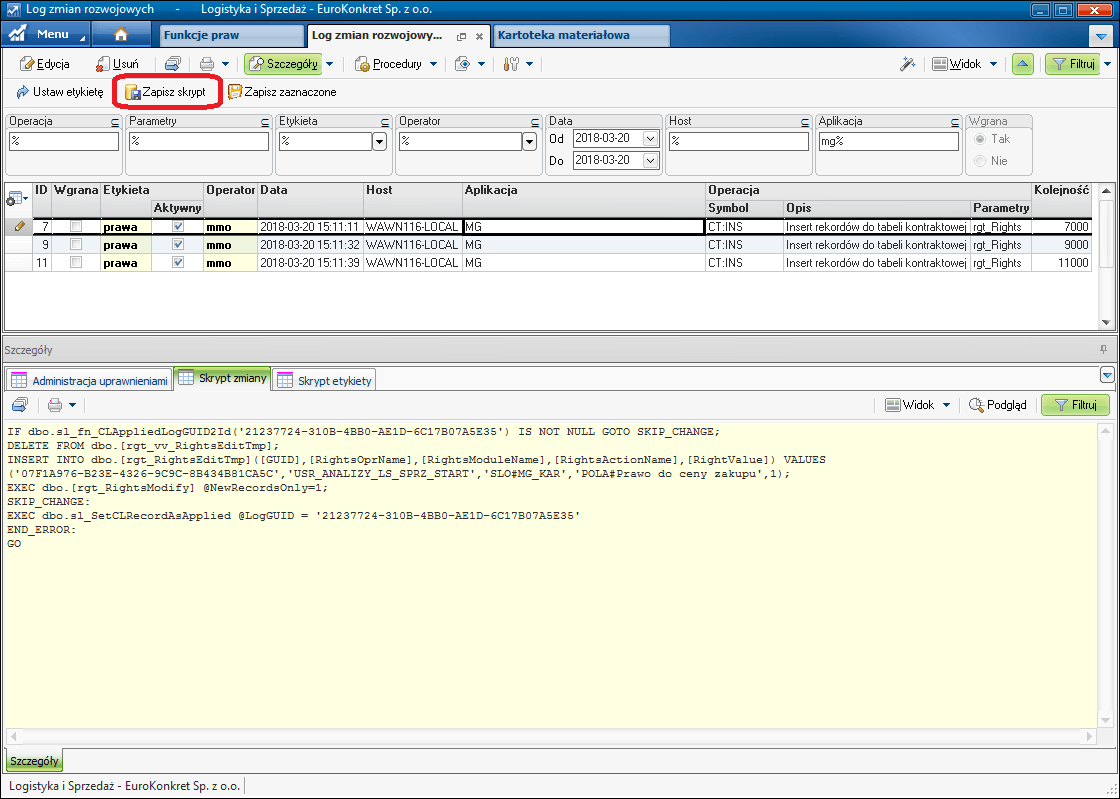Select the Wgrana Nie radio button

pyautogui.click(x=980, y=161)
